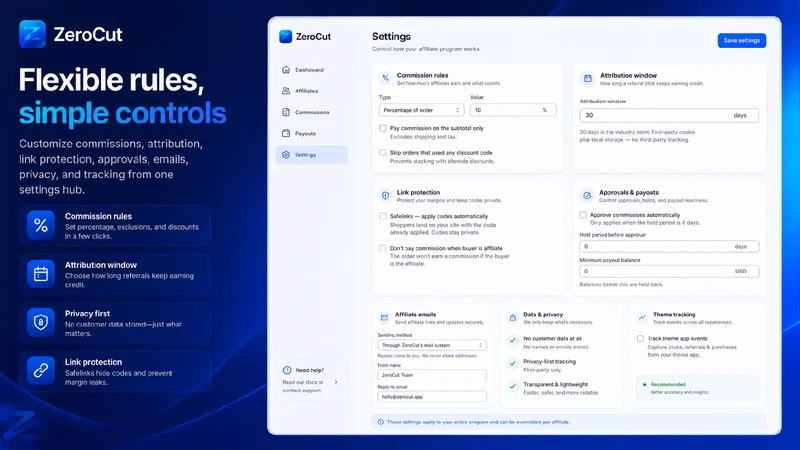The width and height of the screenshot is (800, 450).
Task: Enable Approve commissions automatically
Action: coord(583,215)
